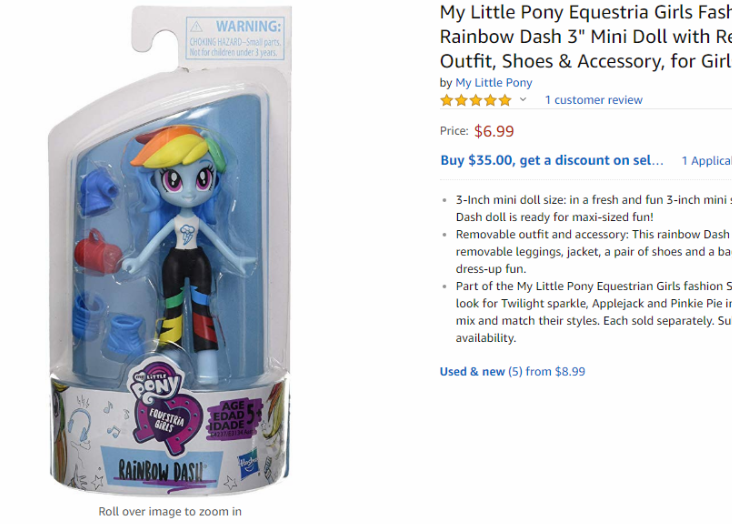Click the choking hazard warning label
The height and width of the screenshot is (524, 732).
point(235,38)
